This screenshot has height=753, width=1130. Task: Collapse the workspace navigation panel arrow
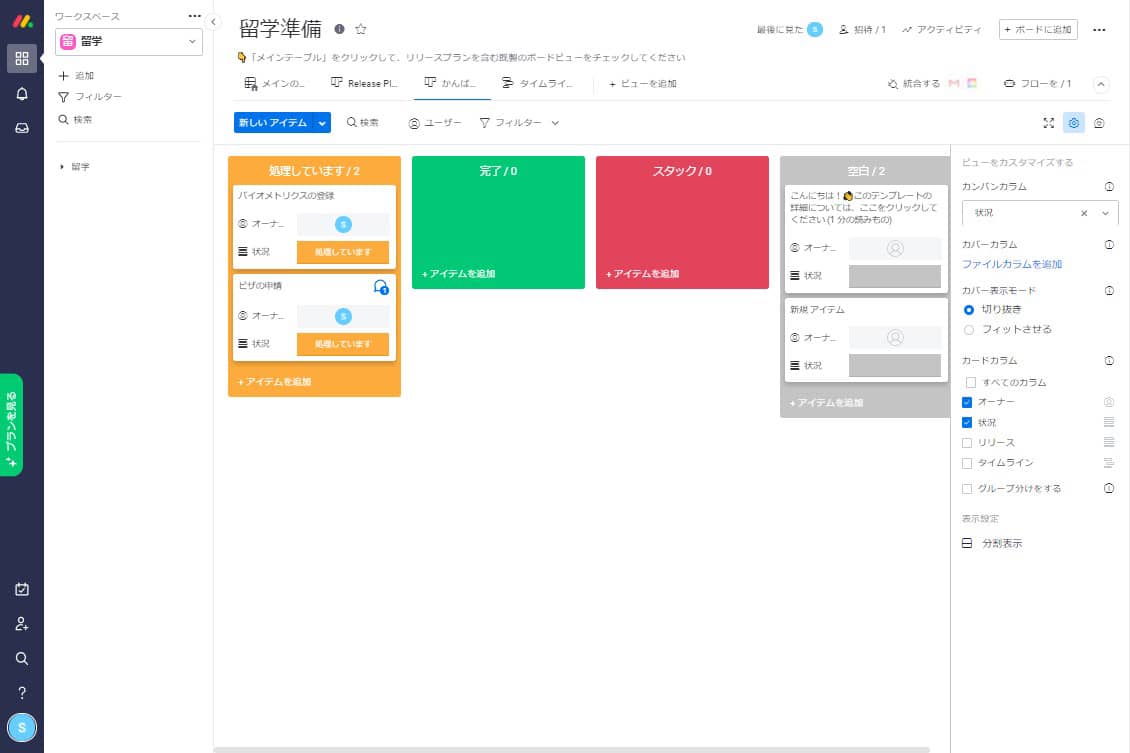tap(213, 22)
